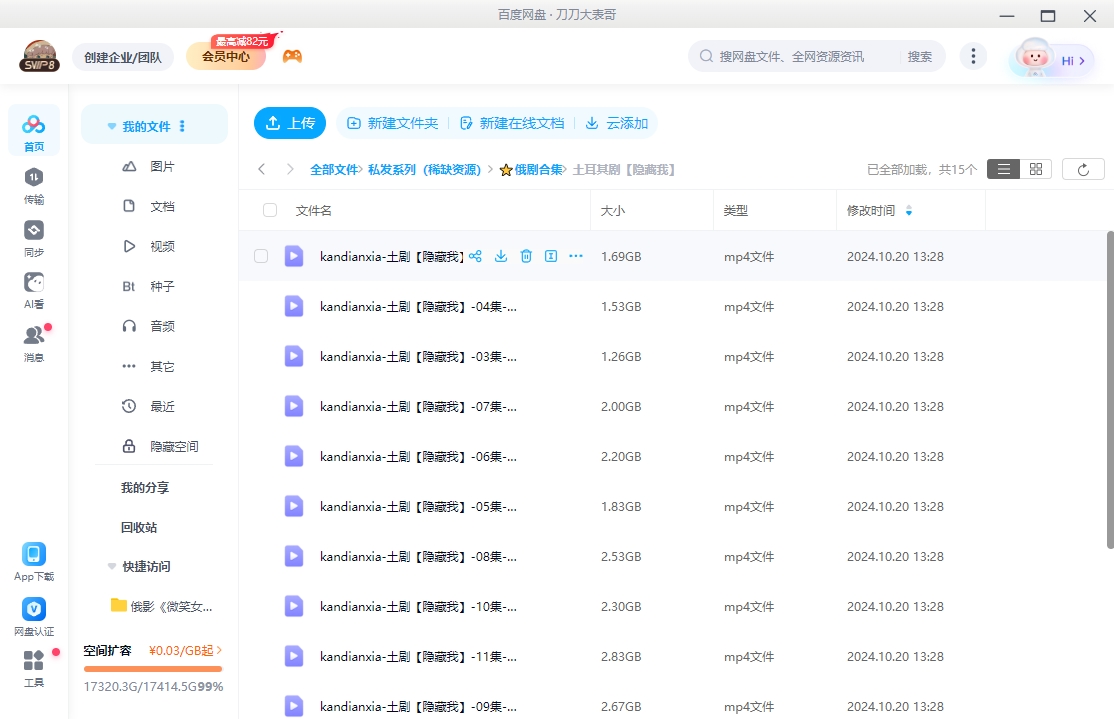This screenshot has width=1114, height=719.
Task: Open the 传输 transfer panel
Action: [x=34, y=186]
